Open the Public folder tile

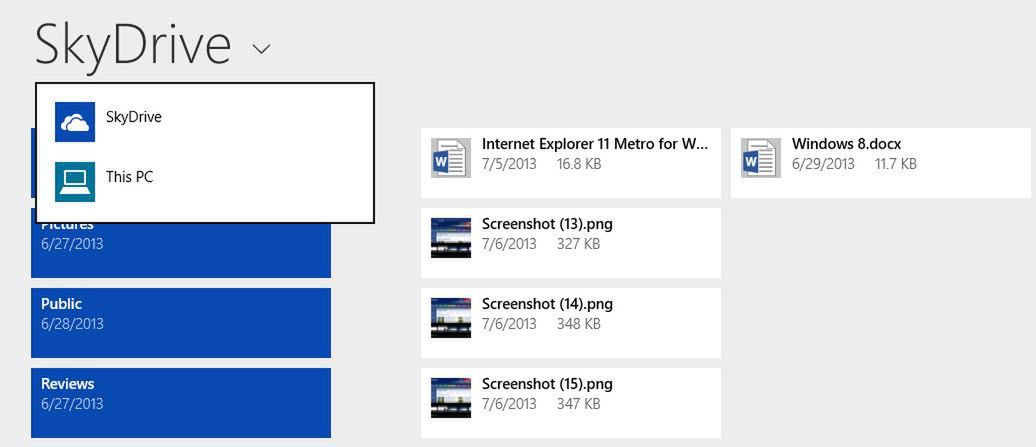point(181,323)
